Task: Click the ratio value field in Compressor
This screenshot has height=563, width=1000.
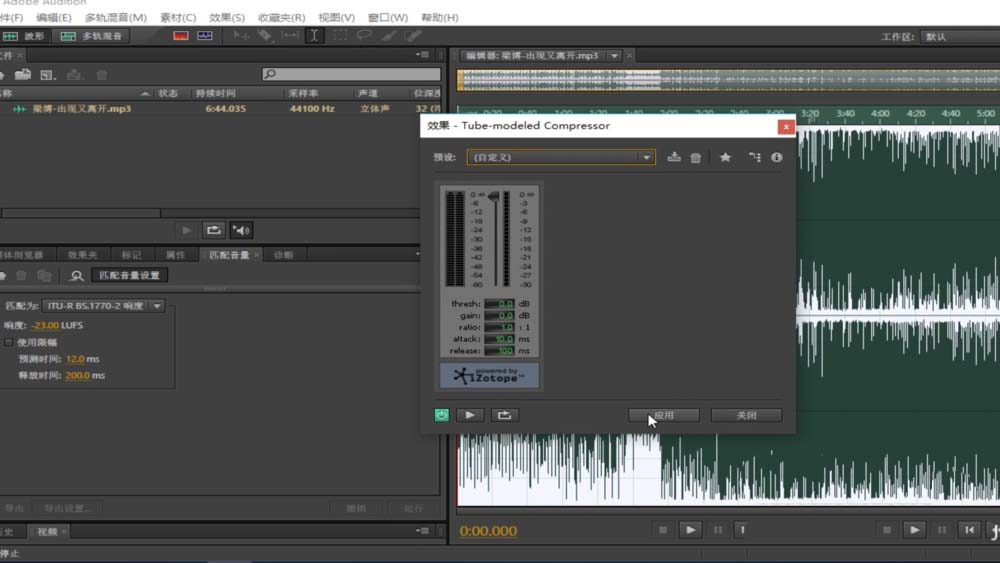Action: coord(499,327)
